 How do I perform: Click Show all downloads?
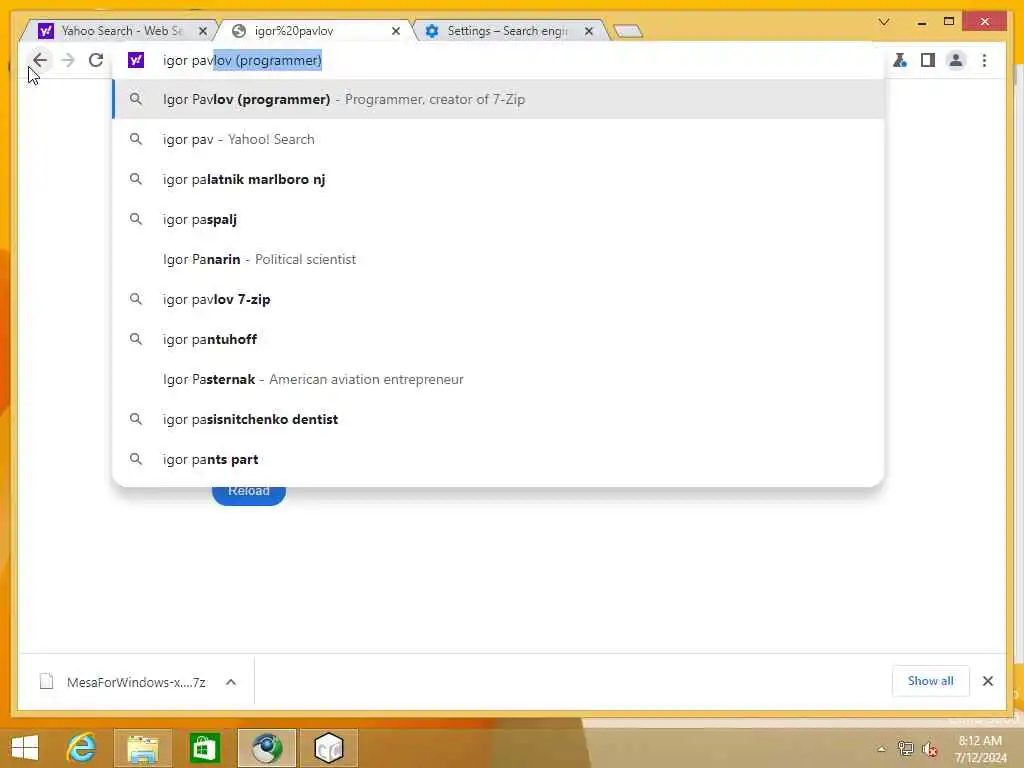pos(931,681)
